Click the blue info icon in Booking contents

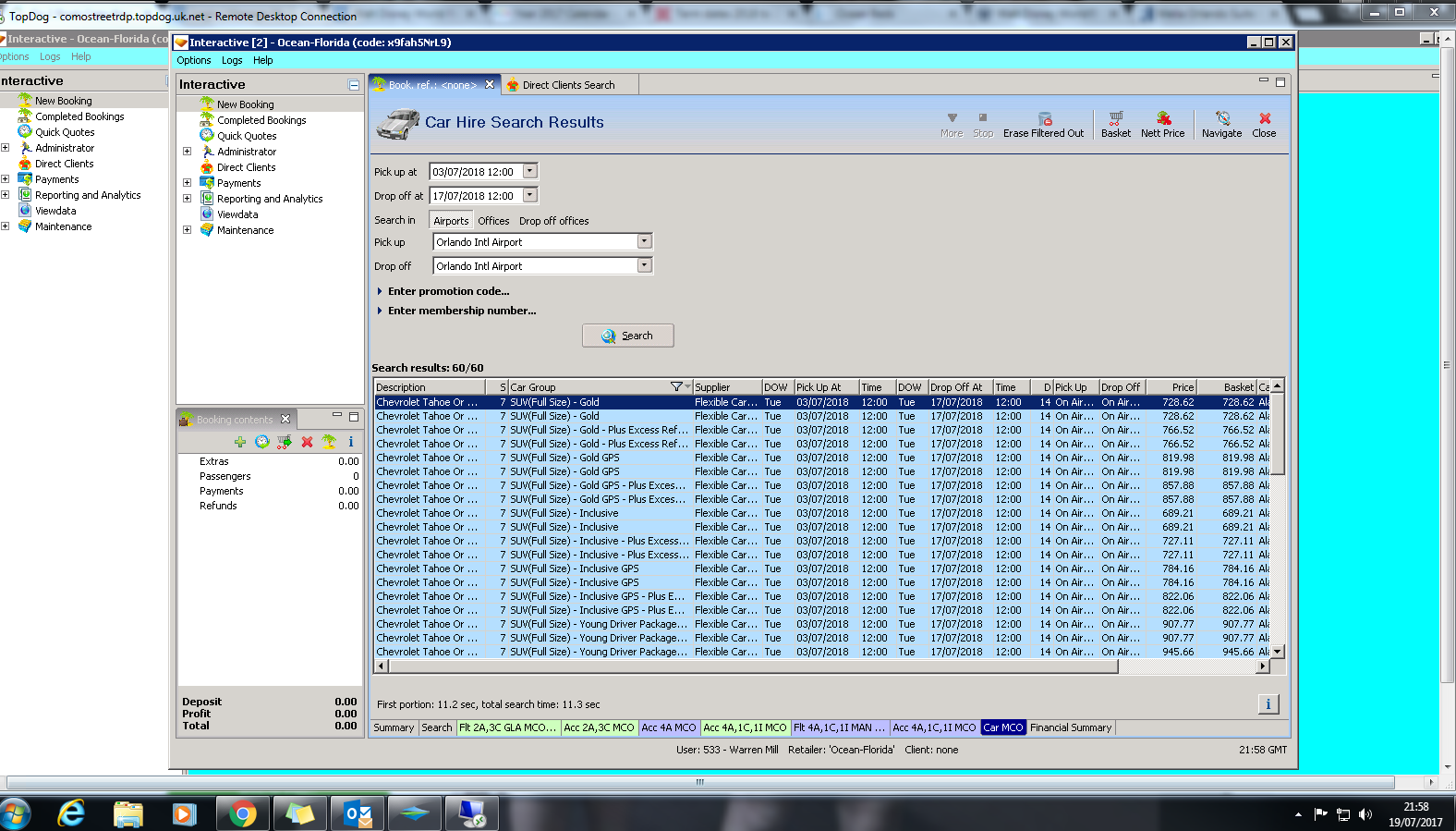(x=351, y=442)
